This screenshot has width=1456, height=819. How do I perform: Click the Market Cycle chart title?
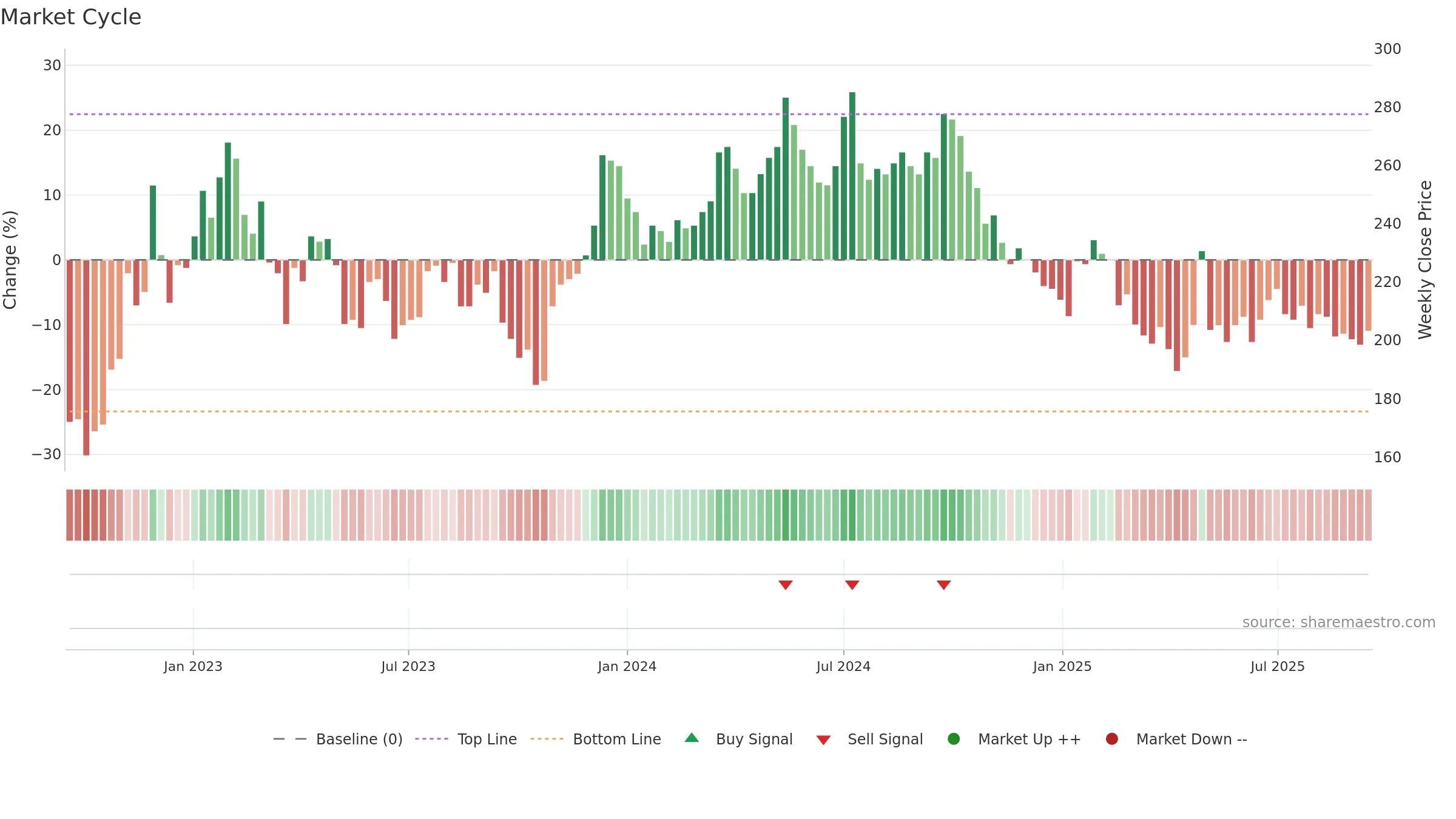(x=71, y=17)
